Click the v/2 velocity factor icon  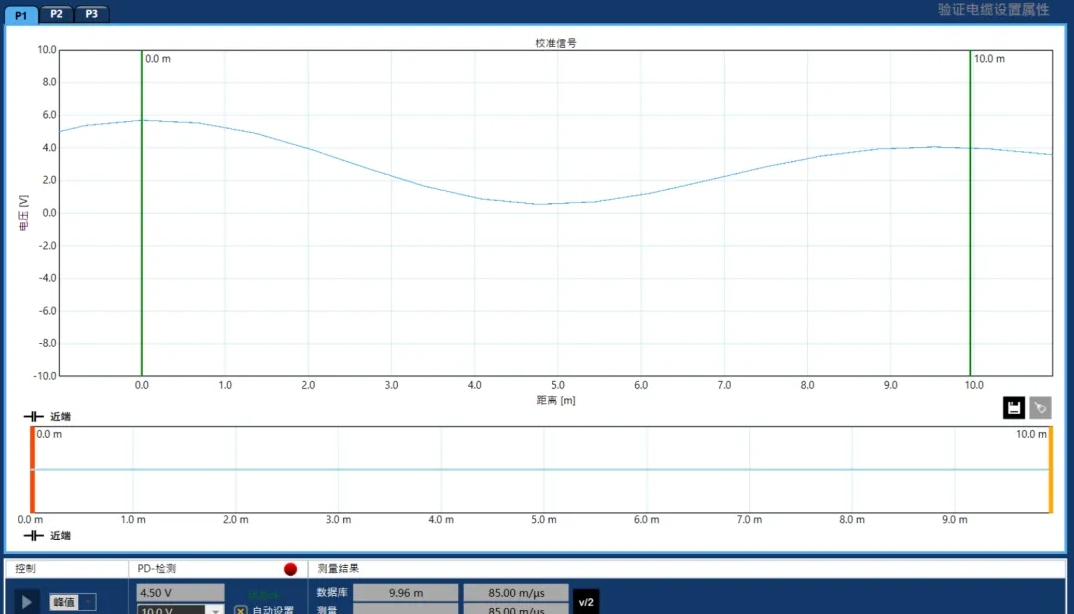(x=585, y=601)
